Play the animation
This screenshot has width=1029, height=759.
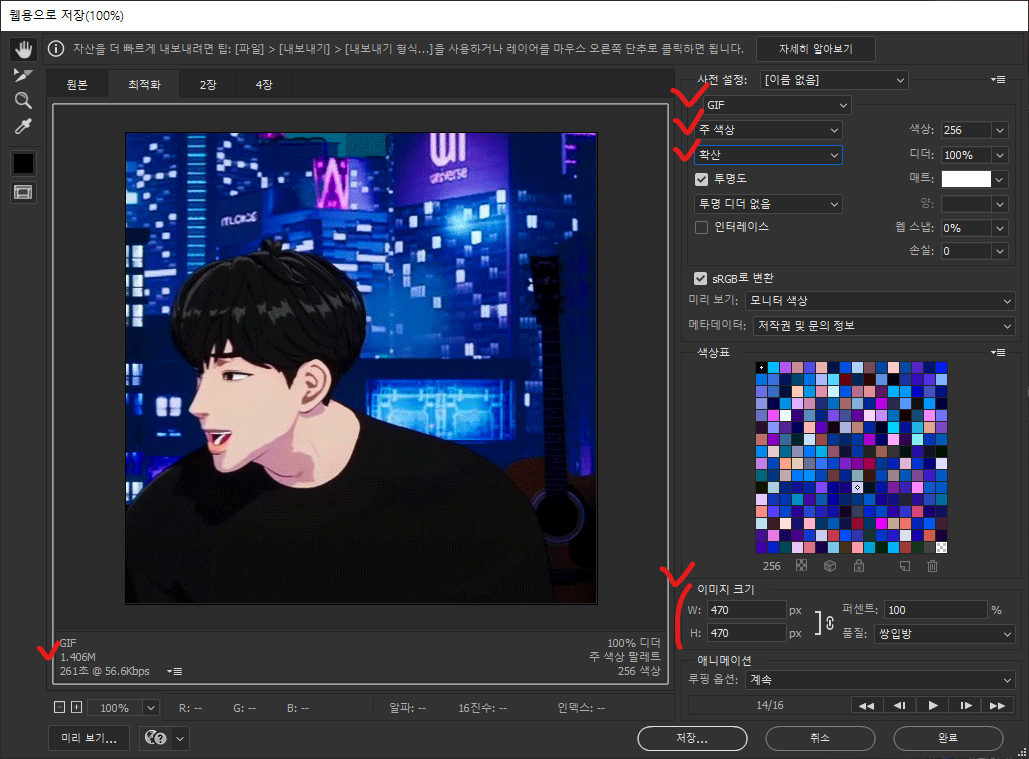[933, 705]
